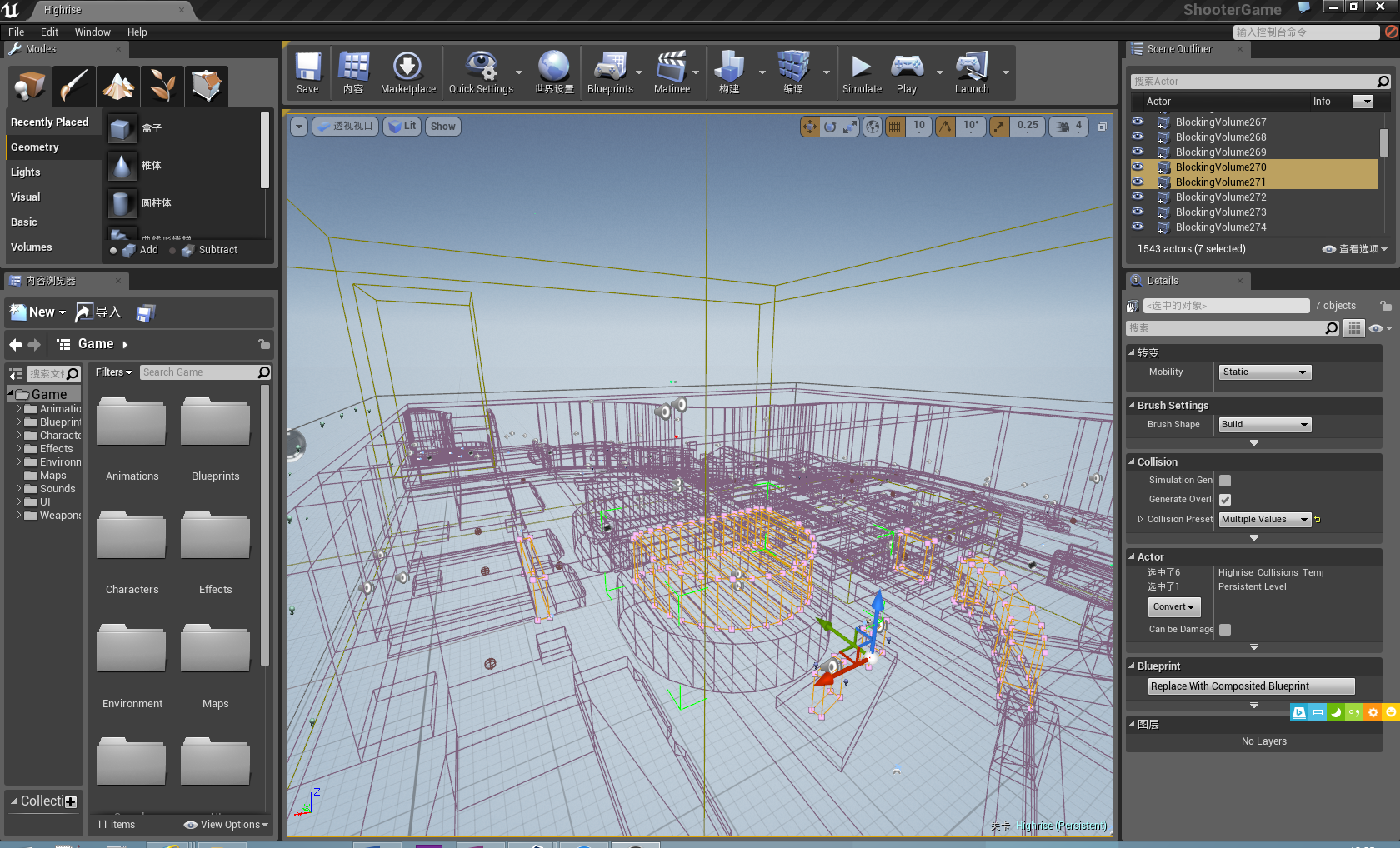Open the viewport options arrow menu
Image resolution: width=1400 pixels, height=848 pixels.
coord(299,127)
